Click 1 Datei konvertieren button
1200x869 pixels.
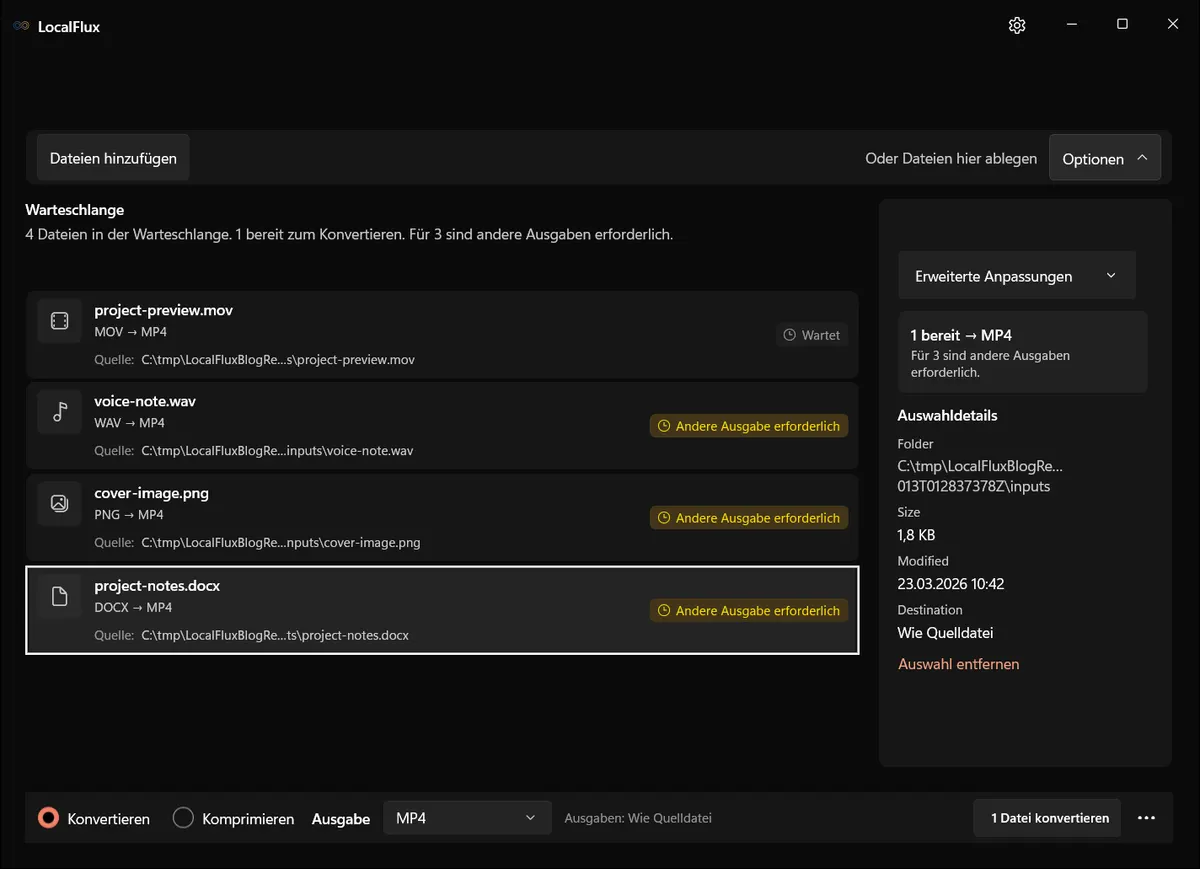tap(1049, 818)
